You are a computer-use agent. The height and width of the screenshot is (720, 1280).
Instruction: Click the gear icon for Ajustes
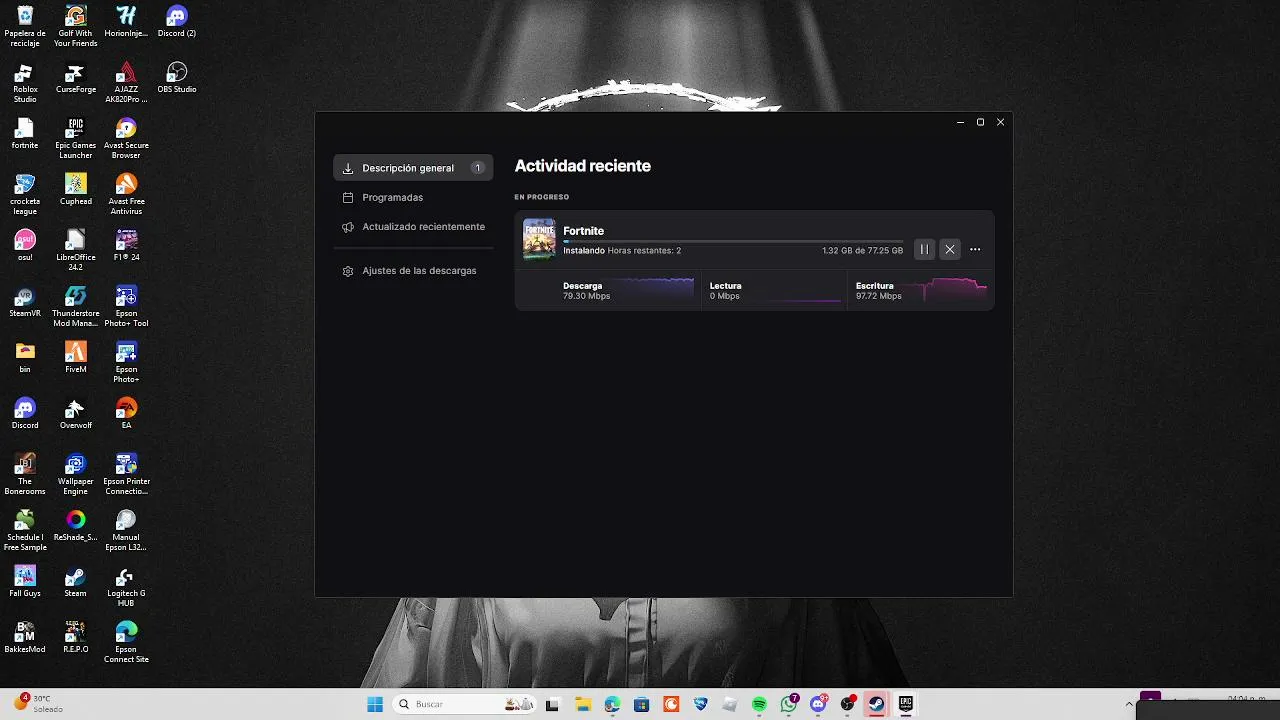348,271
